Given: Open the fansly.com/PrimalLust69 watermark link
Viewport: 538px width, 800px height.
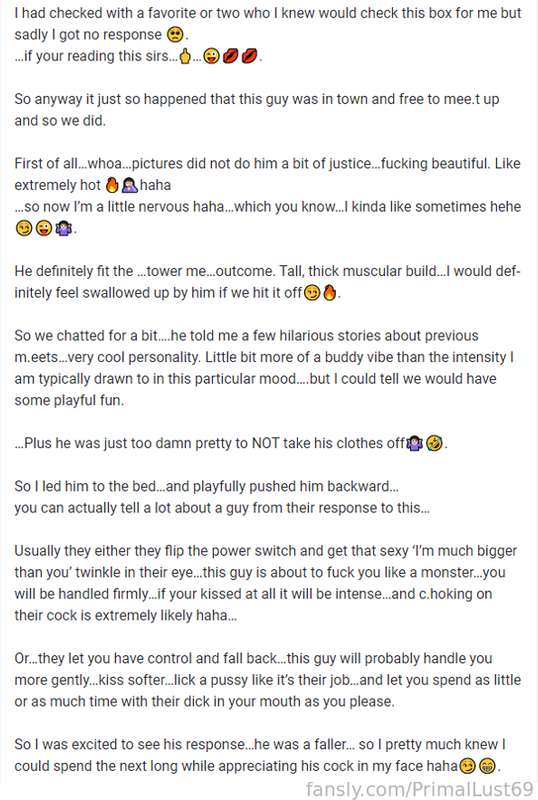Looking at the screenshot, I should 420,789.
